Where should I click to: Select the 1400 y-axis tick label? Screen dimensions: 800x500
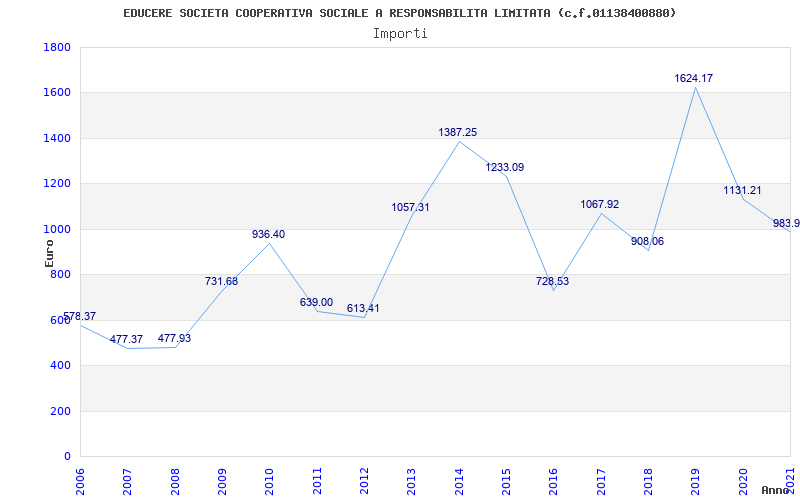click(x=57, y=138)
